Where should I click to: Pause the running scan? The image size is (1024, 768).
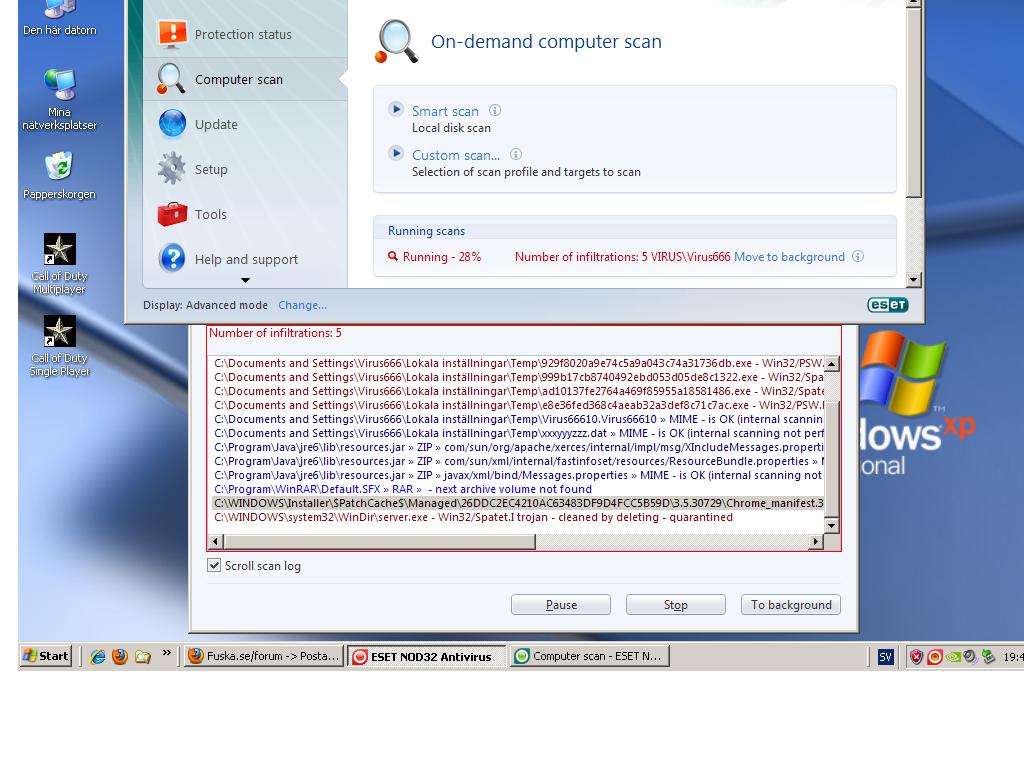tap(561, 605)
